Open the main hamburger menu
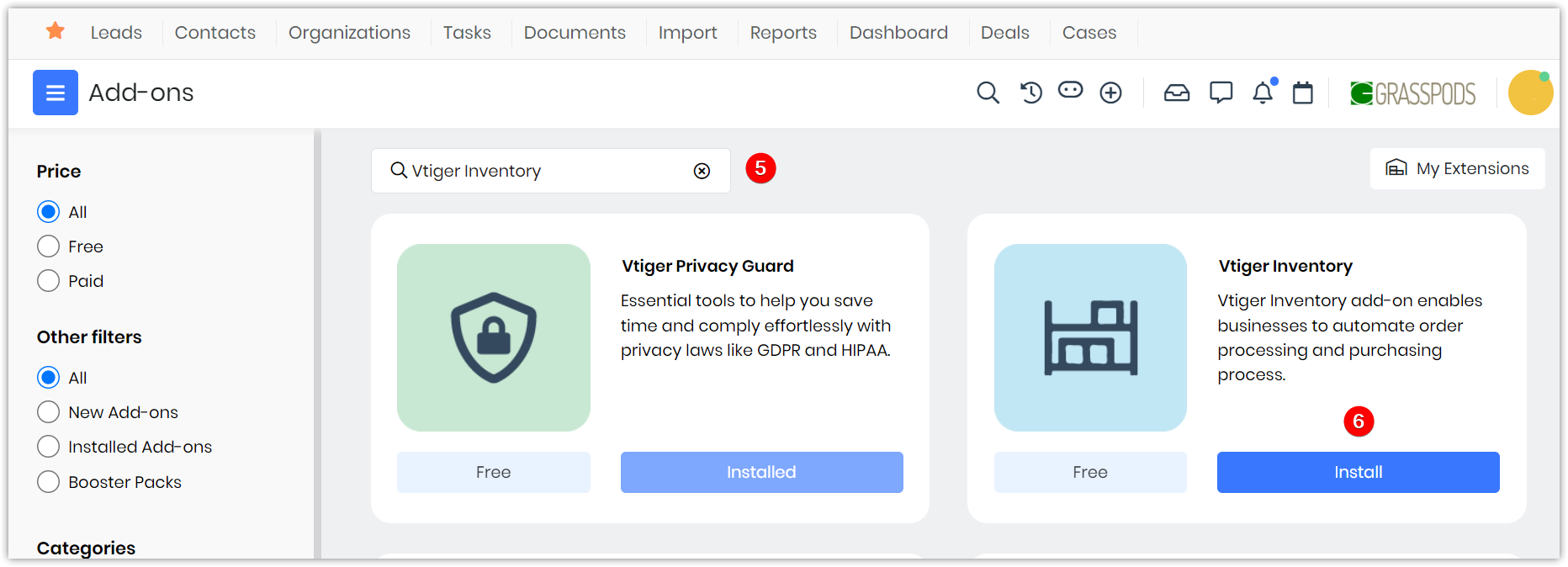 pyautogui.click(x=56, y=93)
